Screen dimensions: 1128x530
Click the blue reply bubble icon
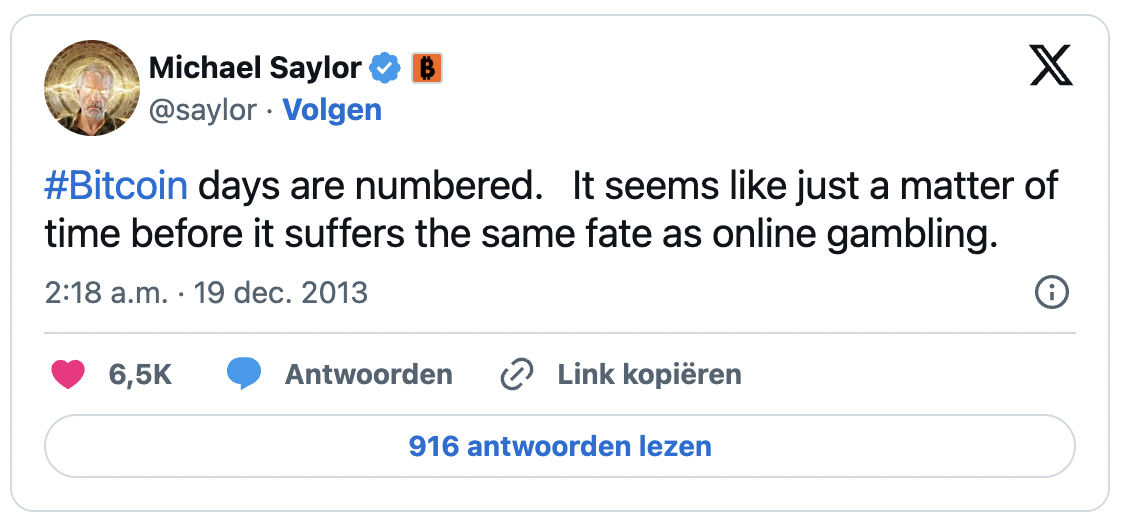coord(244,375)
